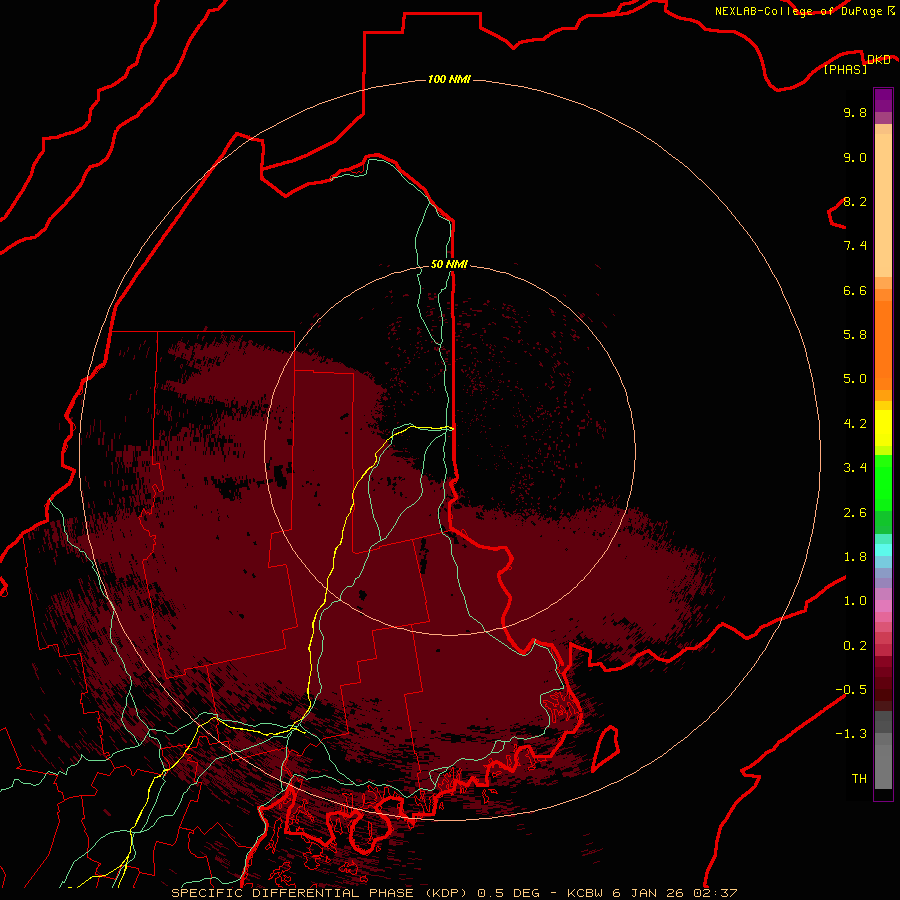Viewport: 900px width, 900px height.
Task: Click the -1.3 value on color scale
Action: pyautogui.click(x=851, y=734)
